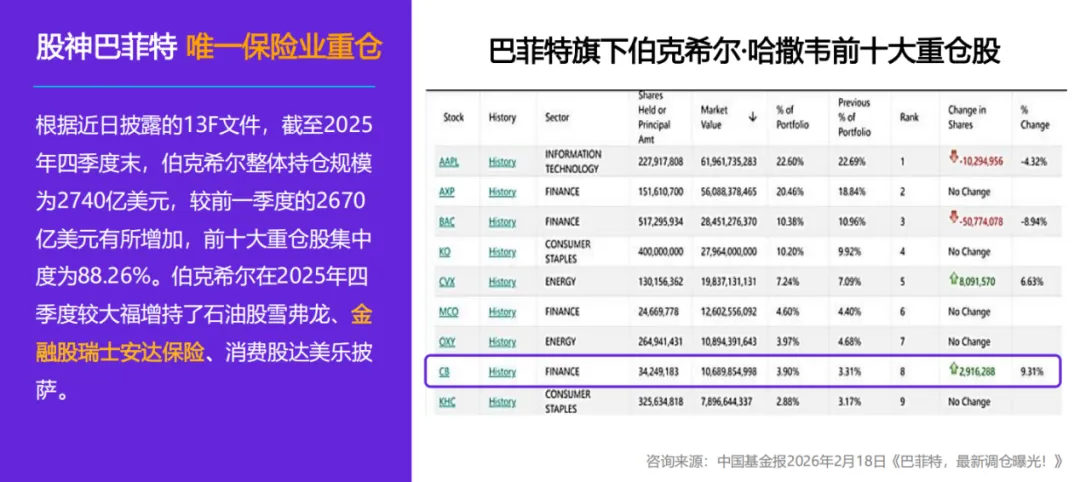Open the KO stock ticker link
Image resolution: width=1080 pixels, height=482 pixels.
tap(446, 252)
